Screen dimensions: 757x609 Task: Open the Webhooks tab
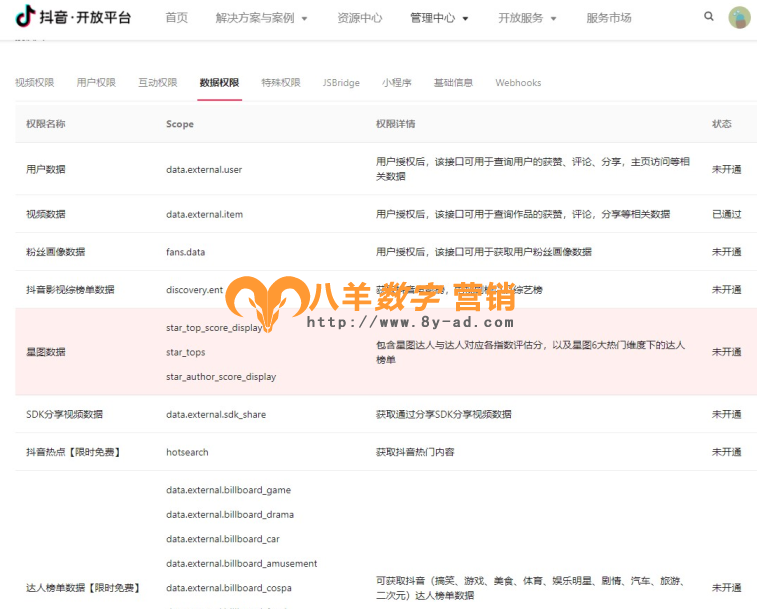click(x=518, y=83)
